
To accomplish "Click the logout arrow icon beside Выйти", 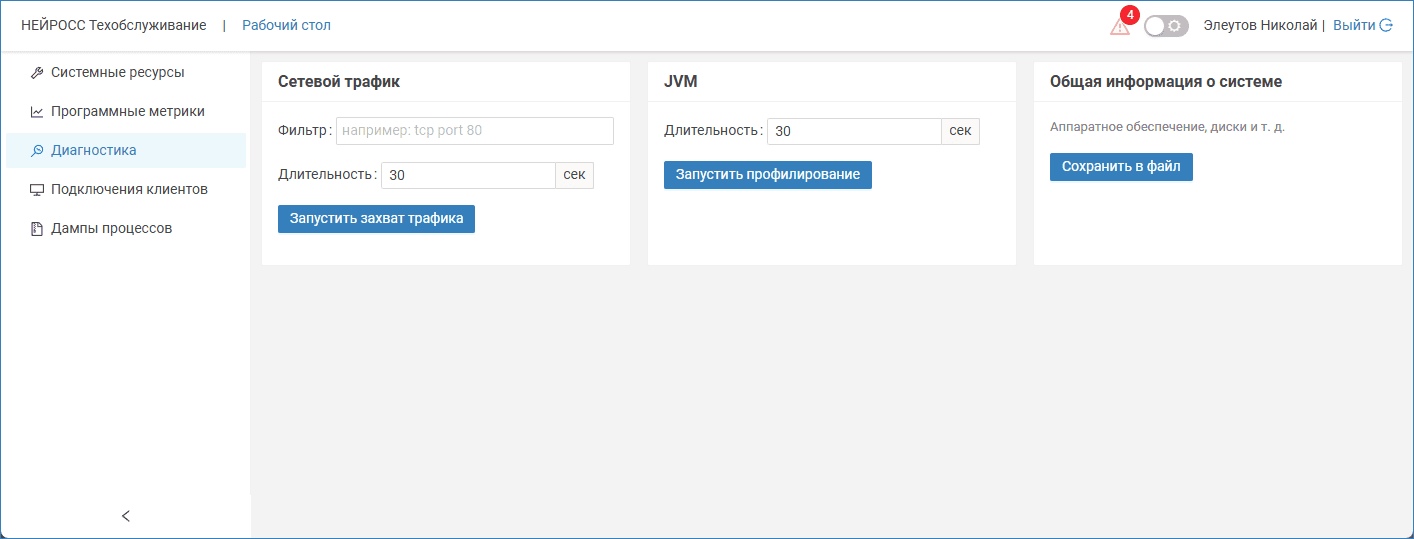I will pos(1386,26).
